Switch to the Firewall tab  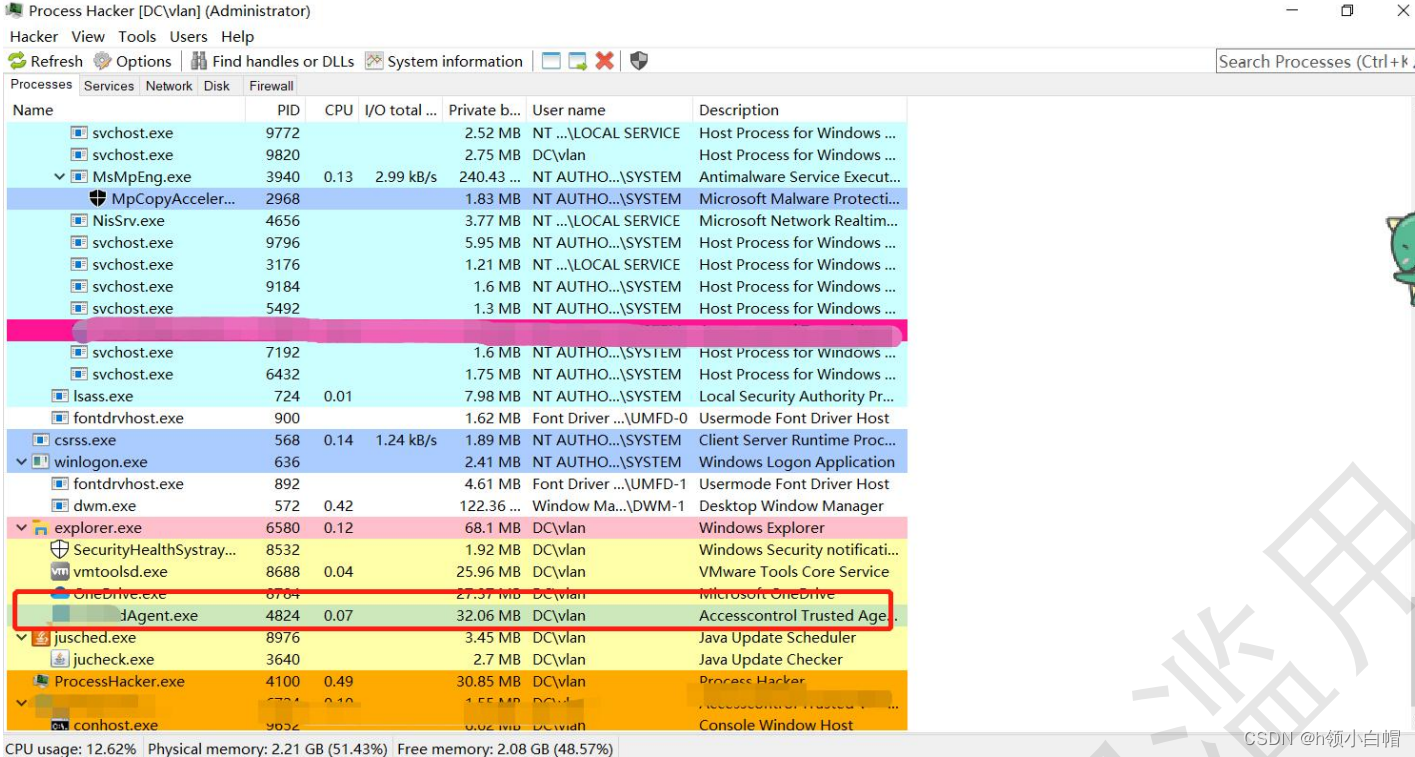[271, 86]
